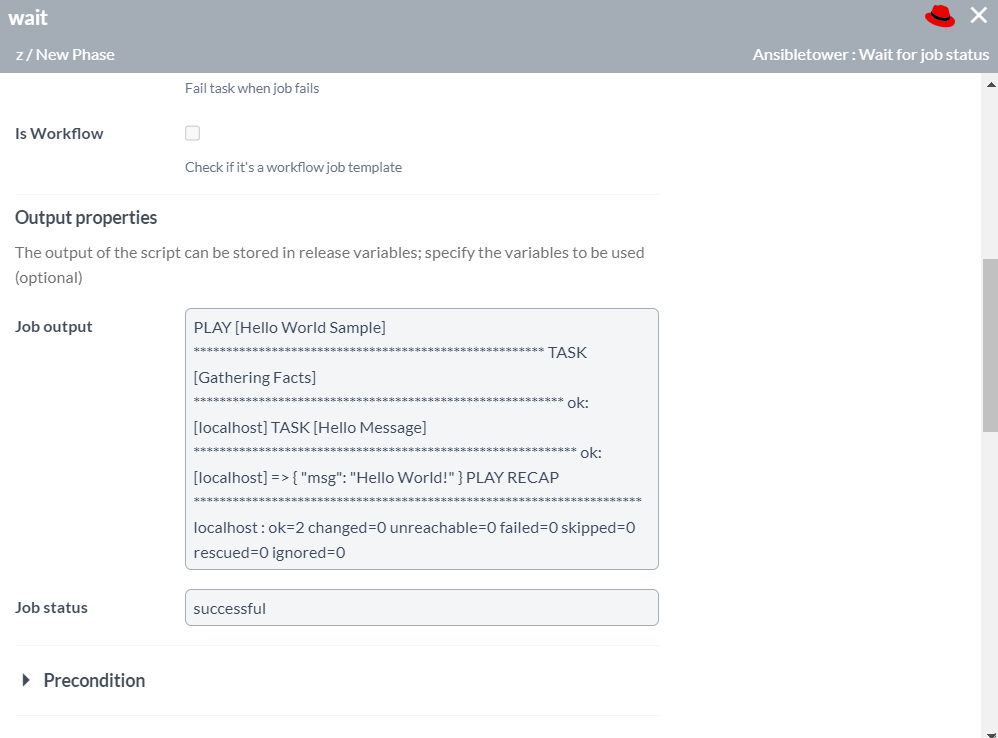Image resolution: width=998 pixels, height=738 pixels.
Task: Click inside the Job output text area
Action: [420, 438]
